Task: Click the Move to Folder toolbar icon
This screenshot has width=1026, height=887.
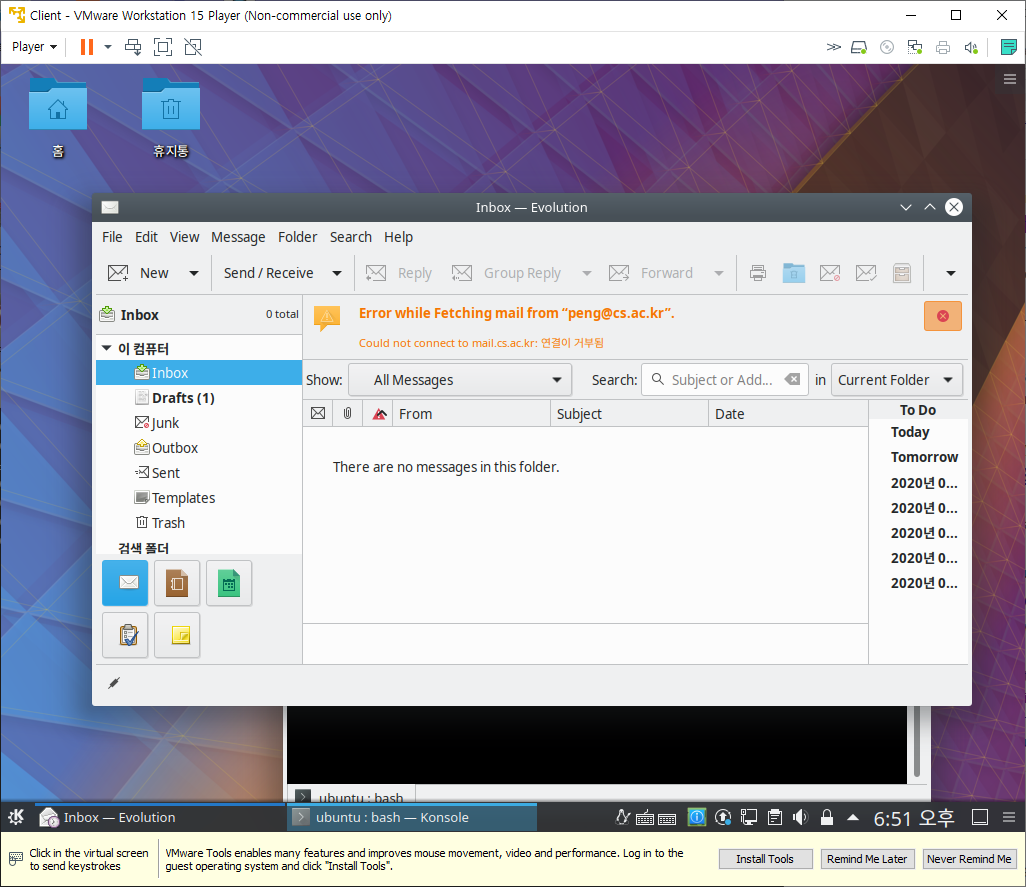Action: (794, 273)
